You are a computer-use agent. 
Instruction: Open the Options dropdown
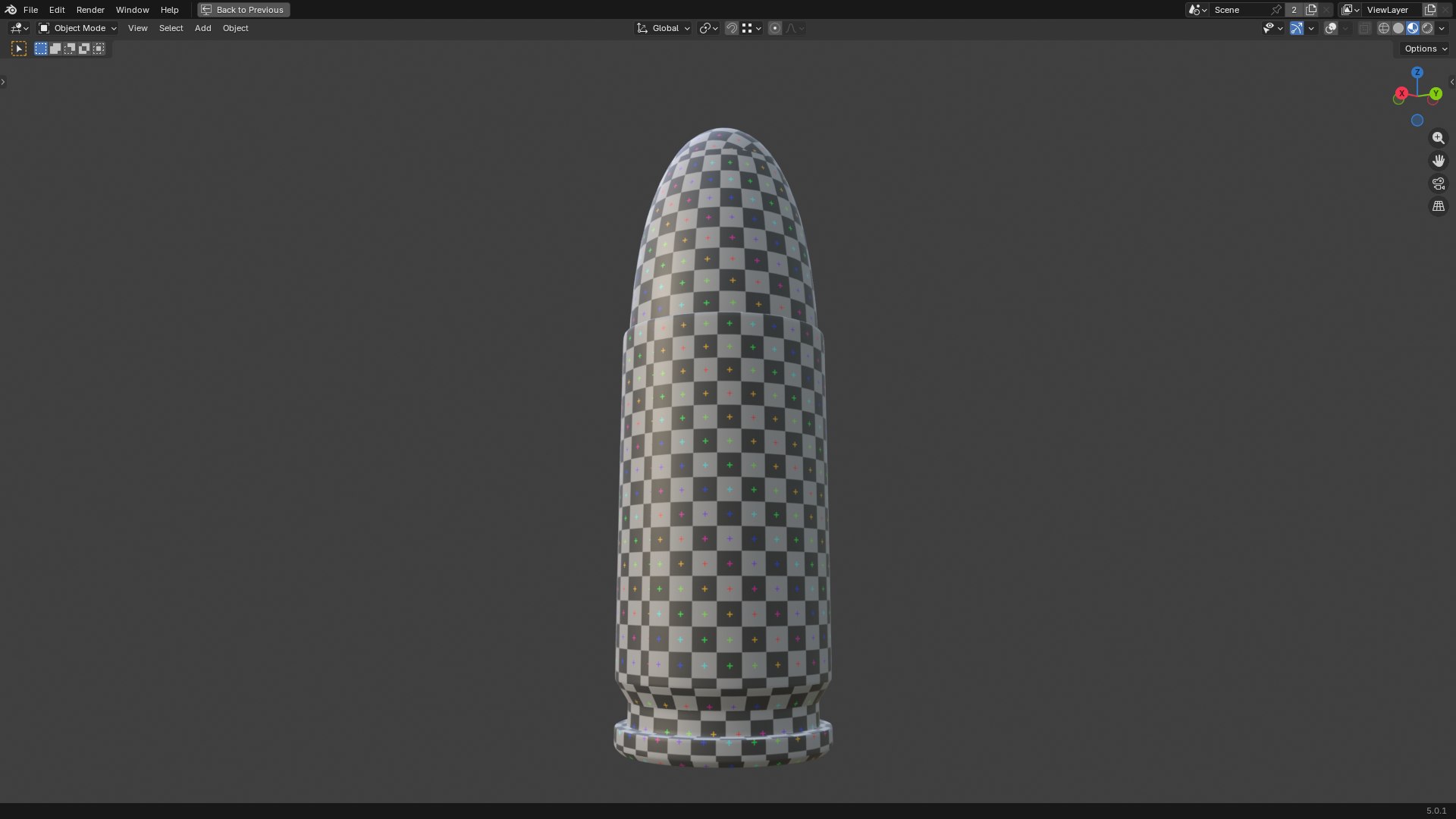[x=1425, y=49]
